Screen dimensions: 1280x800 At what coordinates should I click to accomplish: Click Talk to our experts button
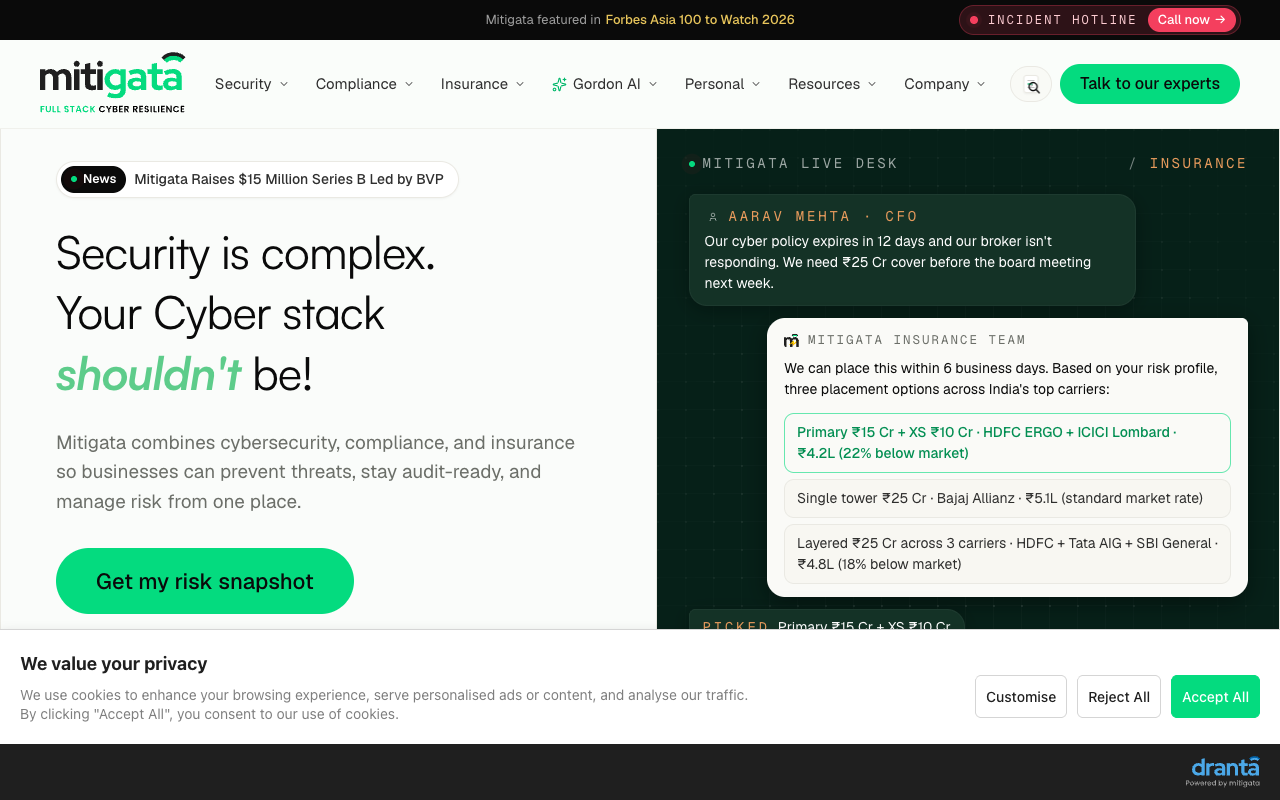[x=1150, y=84]
